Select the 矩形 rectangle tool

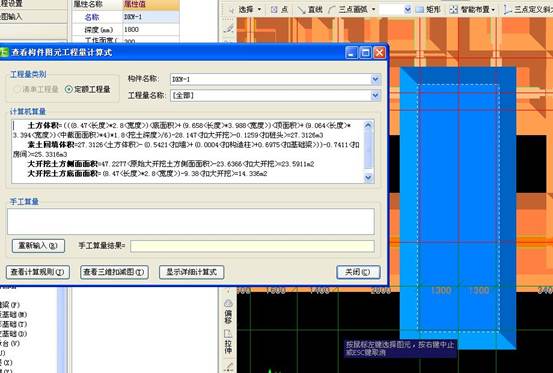429,10
